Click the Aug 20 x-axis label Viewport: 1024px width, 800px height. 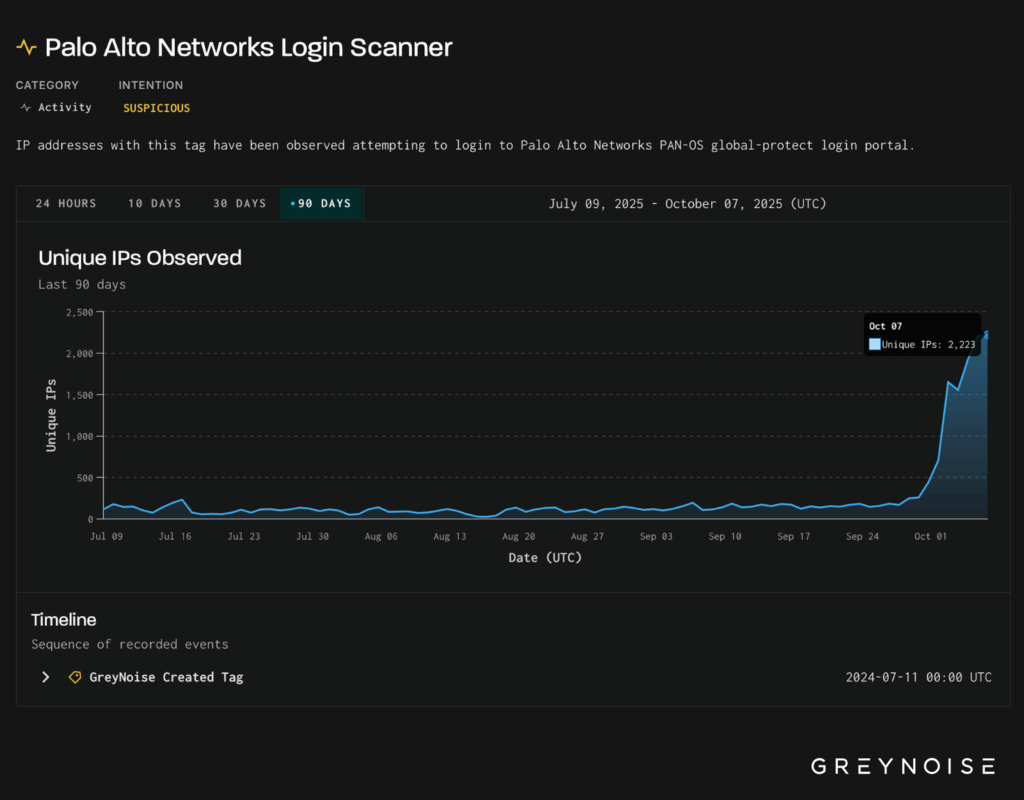519,536
